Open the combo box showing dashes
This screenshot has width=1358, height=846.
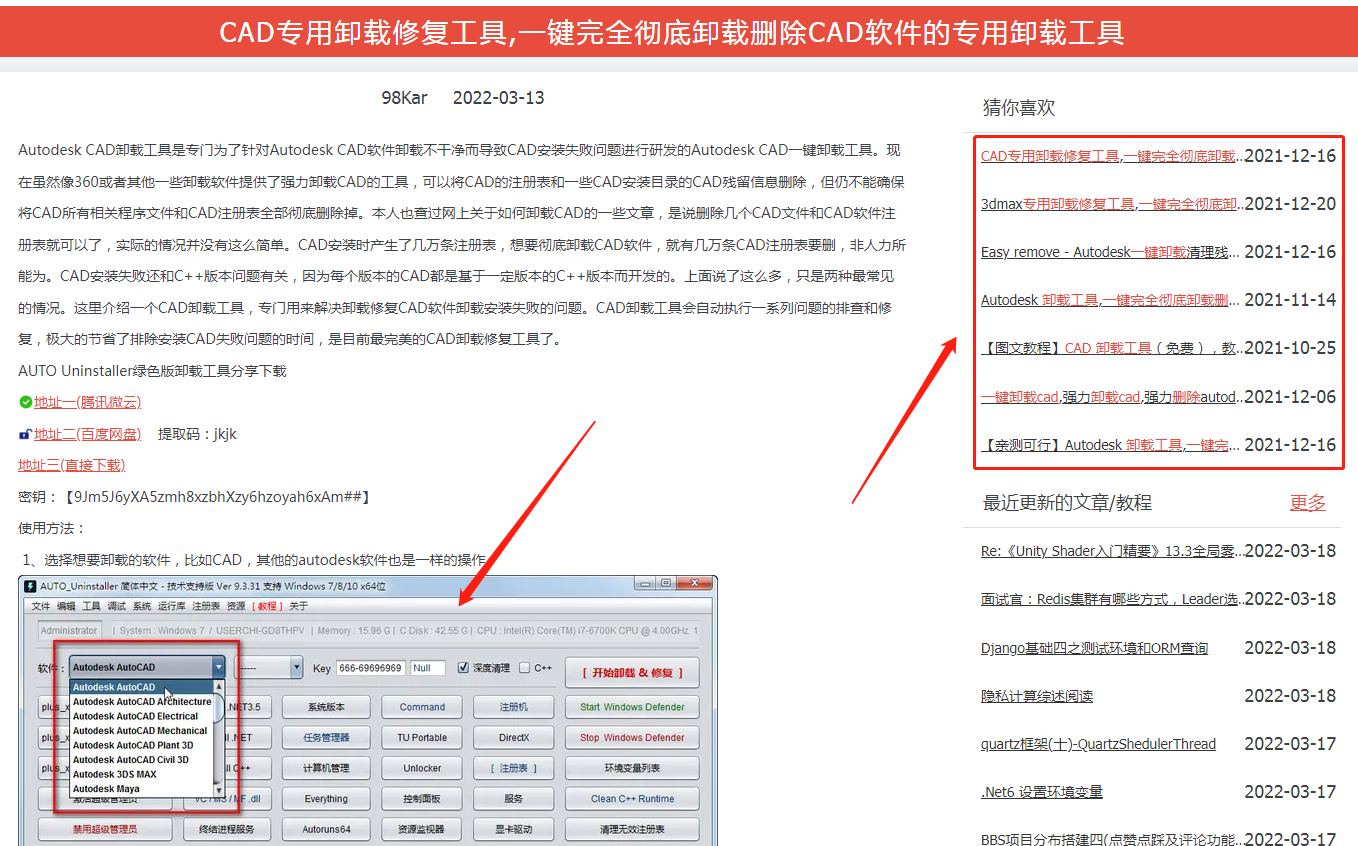pyautogui.click(x=268, y=667)
